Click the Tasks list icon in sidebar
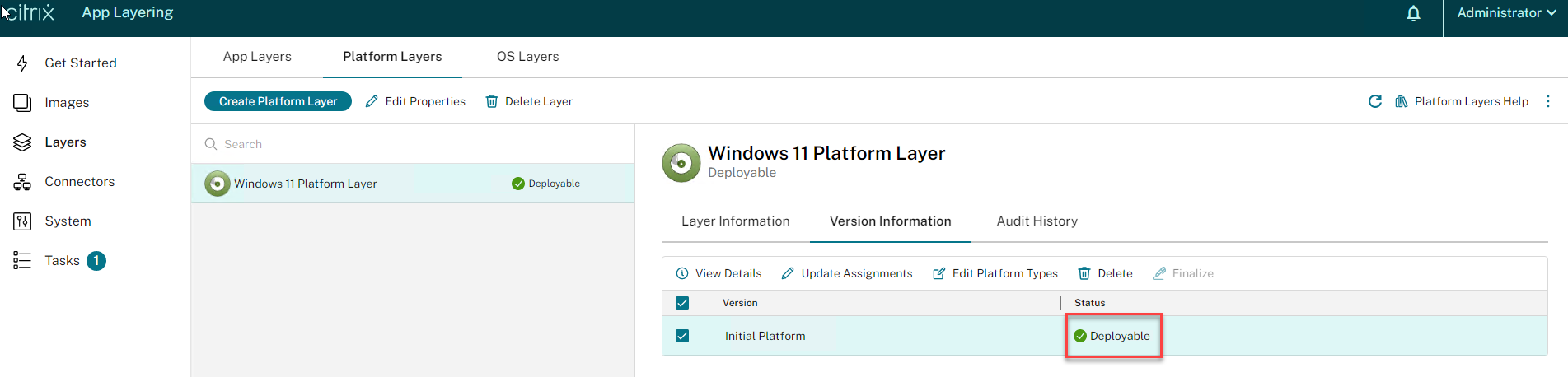 22,261
